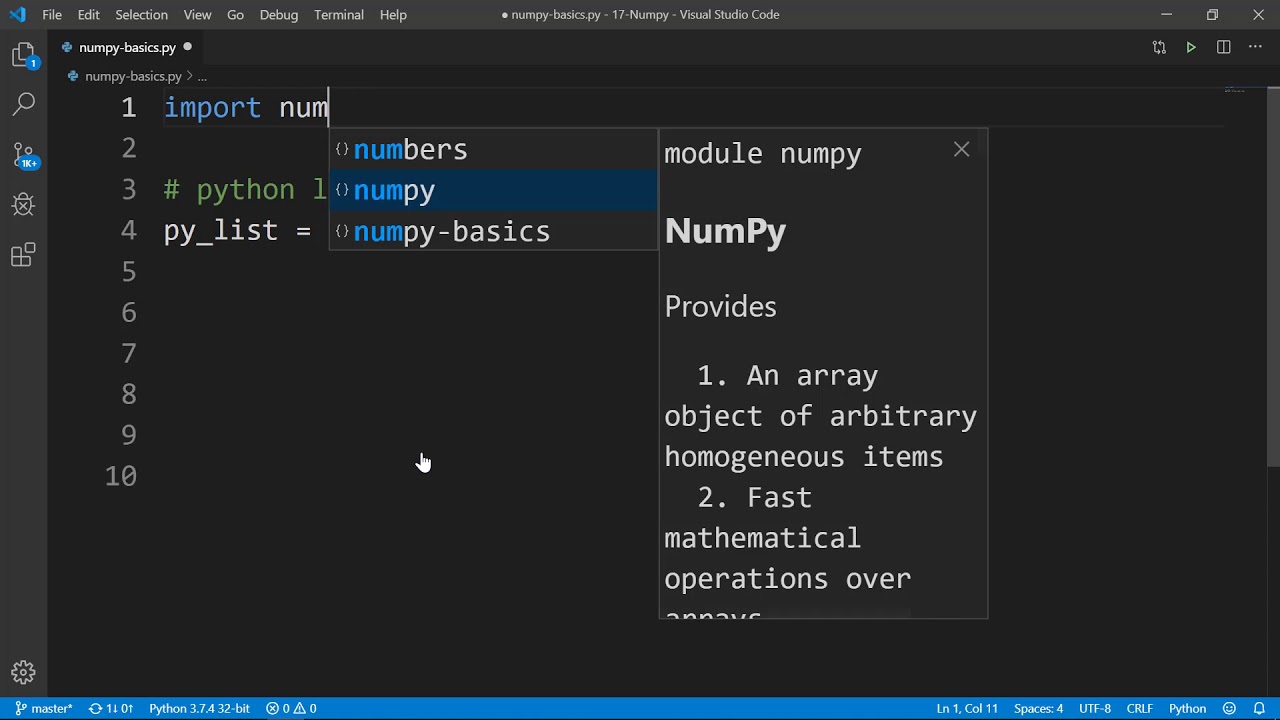Place cursor on the 'import num' line

[x=246, y=107]
